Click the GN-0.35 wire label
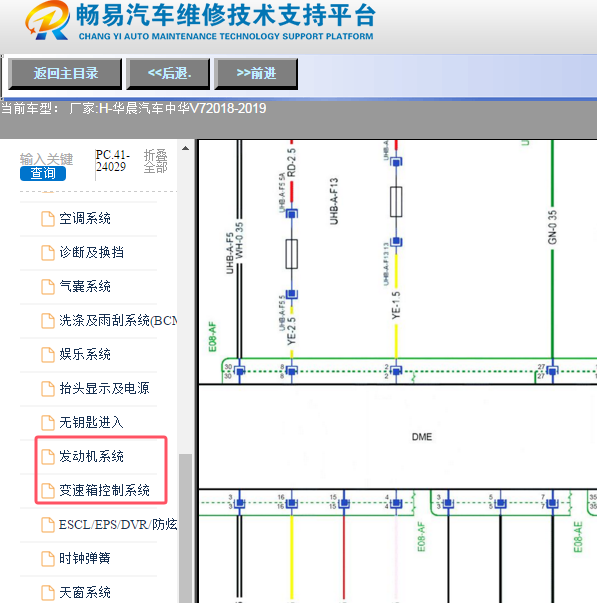Viewport: 597px width, 603px height. (x=552, y=227)
